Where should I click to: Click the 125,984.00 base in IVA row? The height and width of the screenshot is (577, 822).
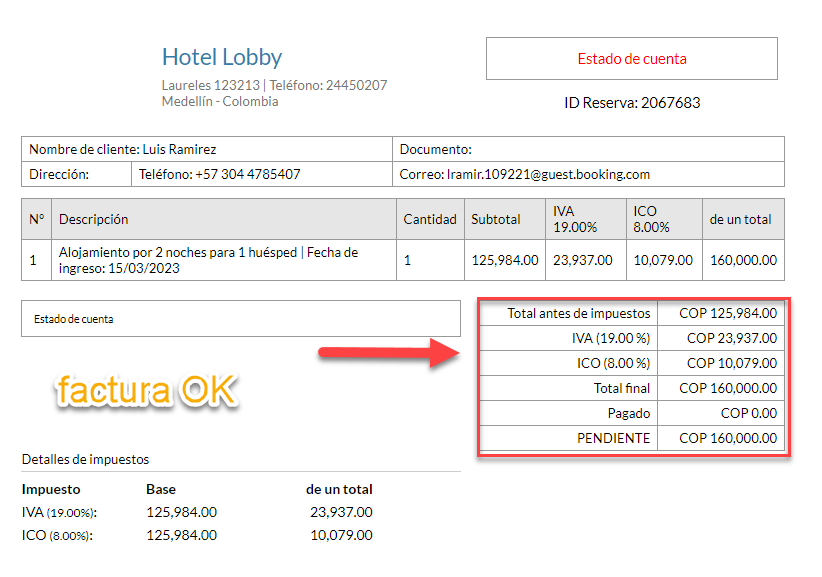coord(181,512)
